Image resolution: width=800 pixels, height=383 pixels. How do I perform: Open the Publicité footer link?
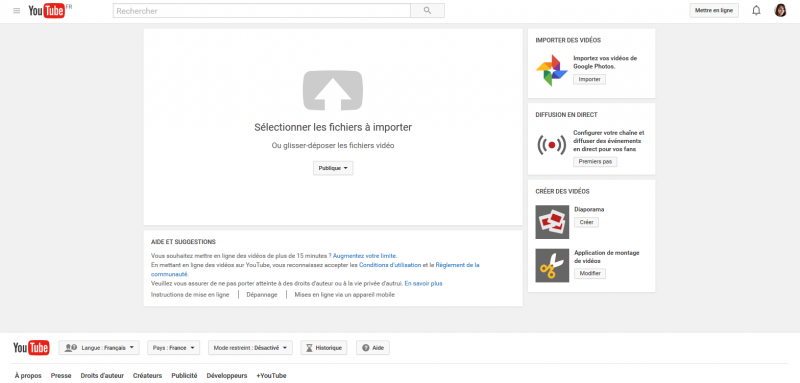point(184,376)
